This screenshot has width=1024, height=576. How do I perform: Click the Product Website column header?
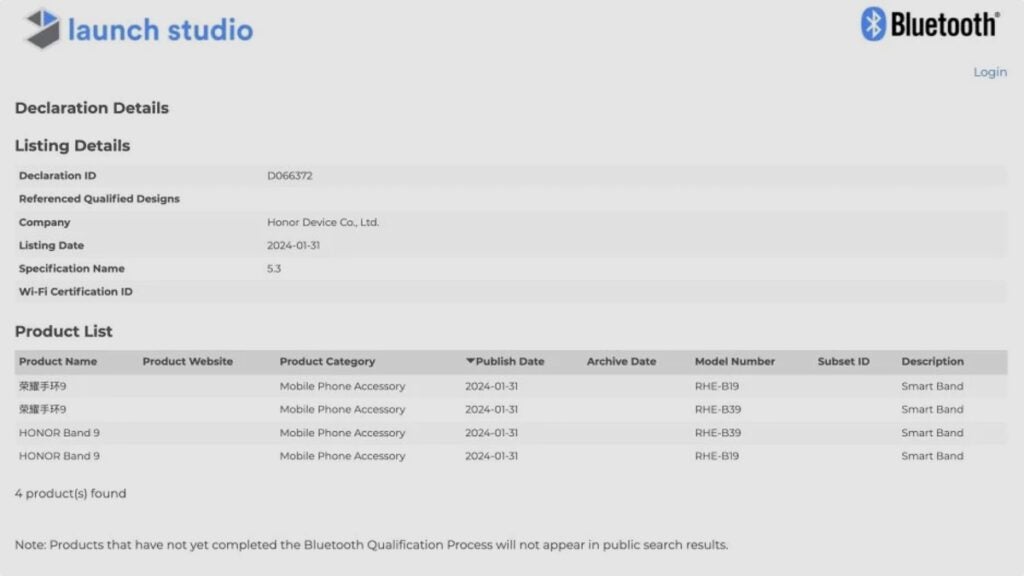pos(187,361)
